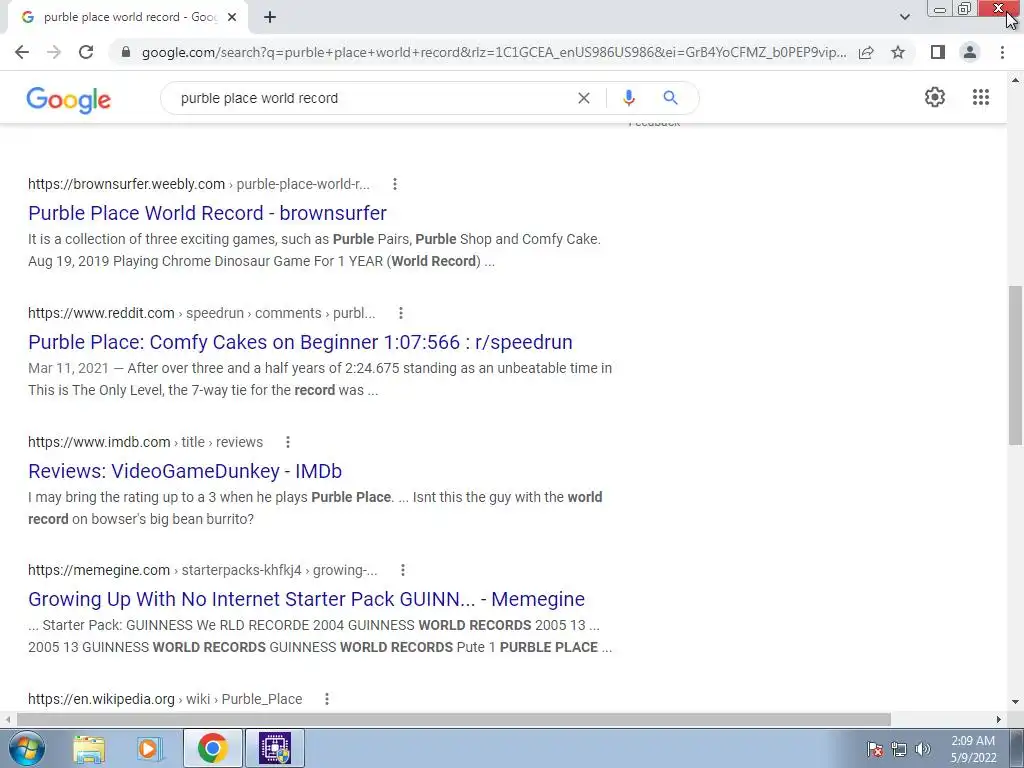Click the scrollbar up arrow

(1015, 80)
